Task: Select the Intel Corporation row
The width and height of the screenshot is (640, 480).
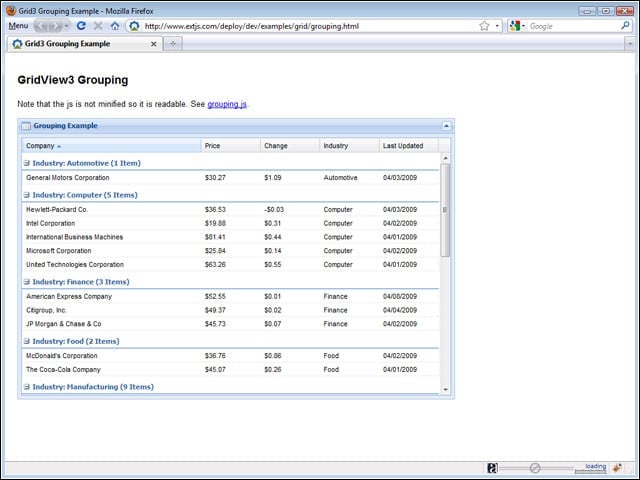Action: coord(231,223)
